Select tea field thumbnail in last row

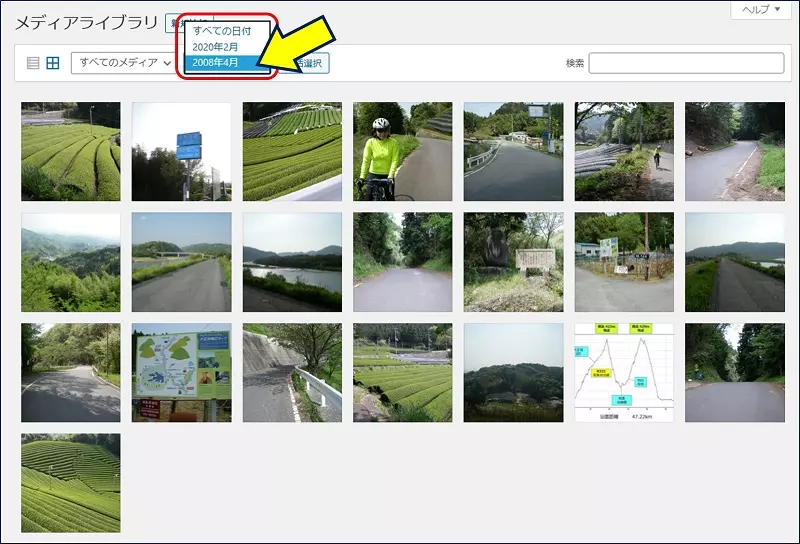click(x=71, y=483)
